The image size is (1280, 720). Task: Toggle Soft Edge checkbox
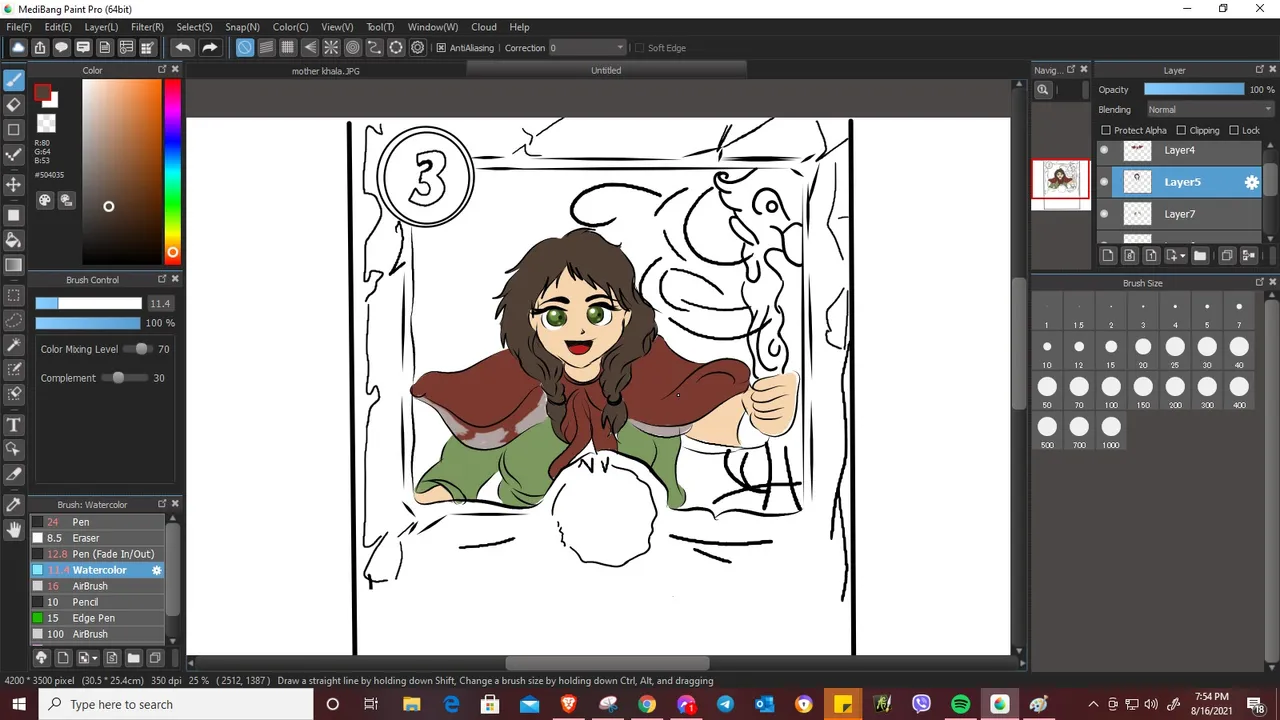click(638, 48)
